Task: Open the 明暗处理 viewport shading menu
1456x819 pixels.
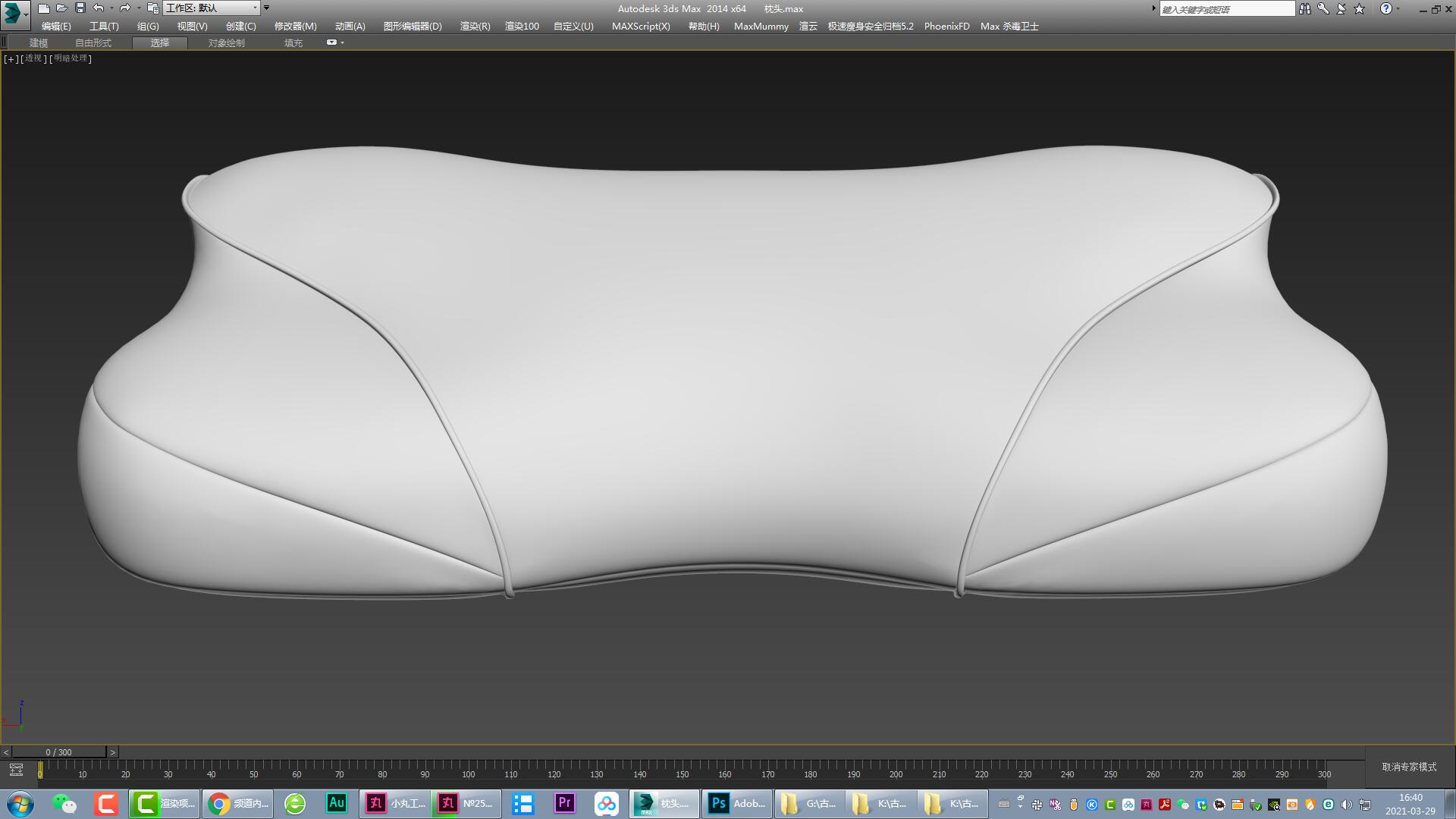Action: [x=71, y=58]
